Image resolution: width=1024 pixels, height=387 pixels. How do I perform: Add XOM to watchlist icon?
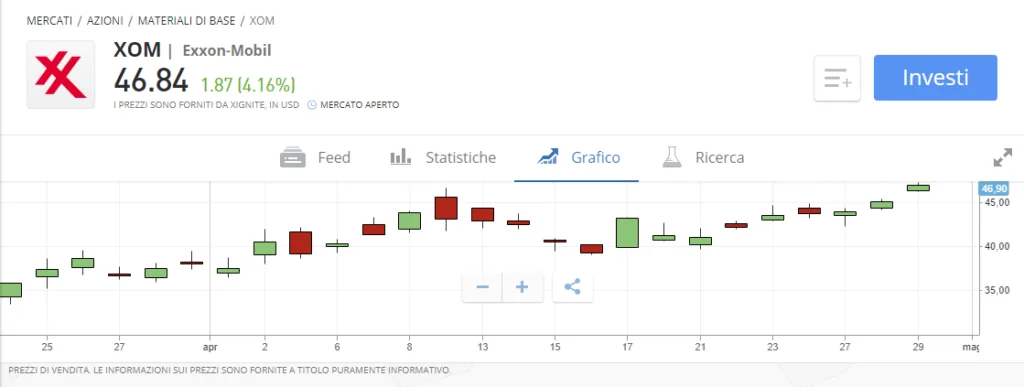coord(837,78)
